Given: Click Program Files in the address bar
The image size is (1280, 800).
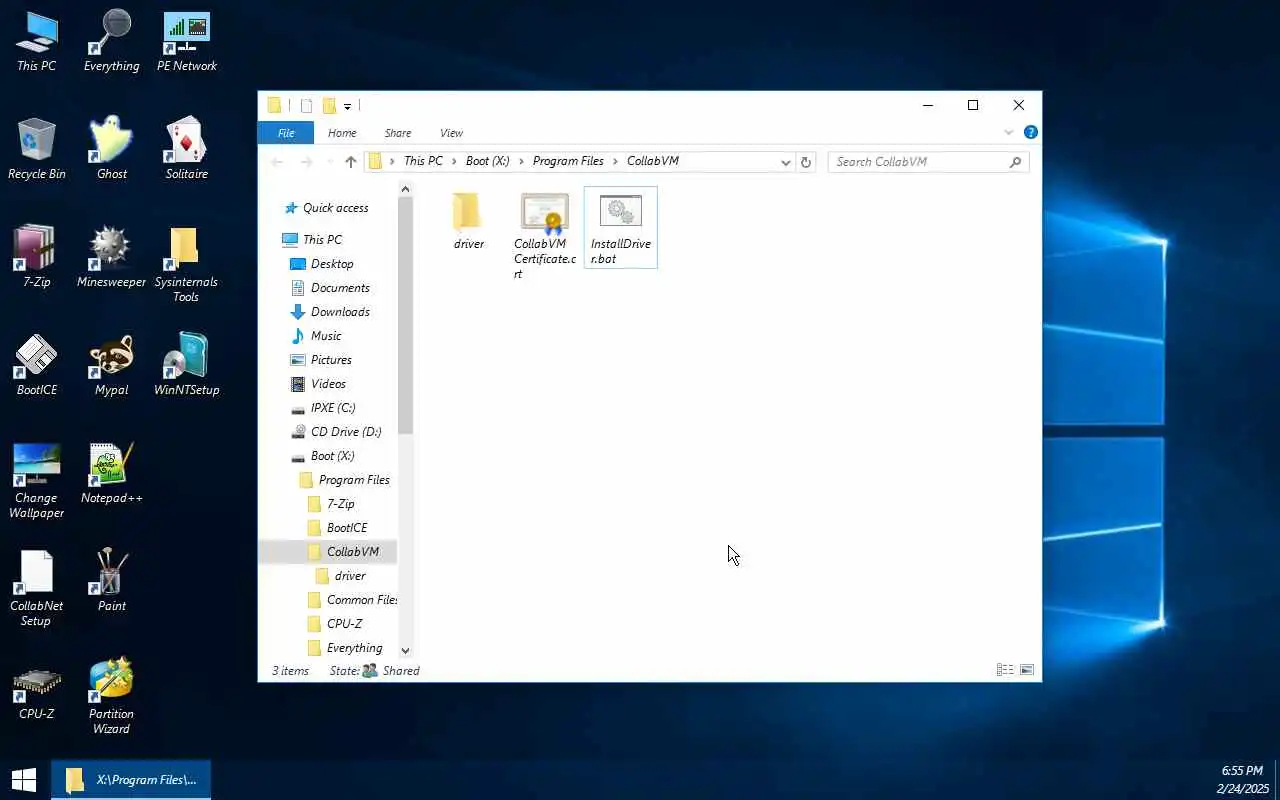Looking at the screenshot, I should tap(568, 161).
